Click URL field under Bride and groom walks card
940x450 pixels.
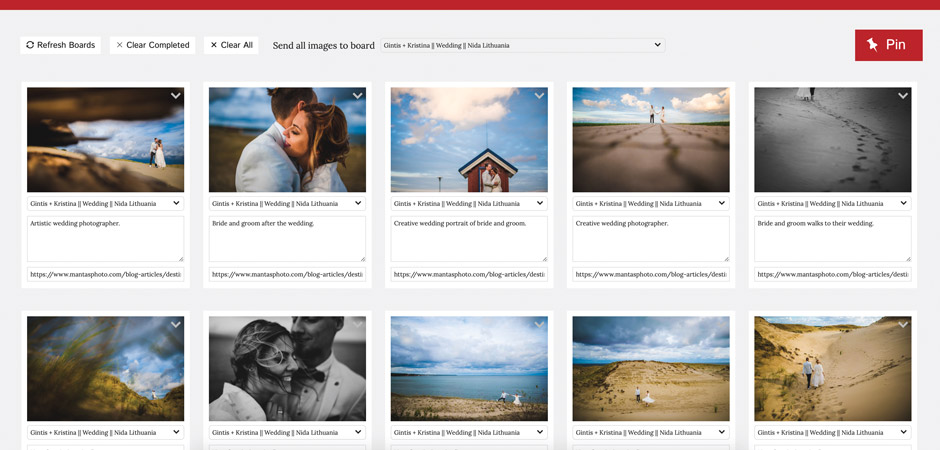pyautogui.click(x=833, y=274)
